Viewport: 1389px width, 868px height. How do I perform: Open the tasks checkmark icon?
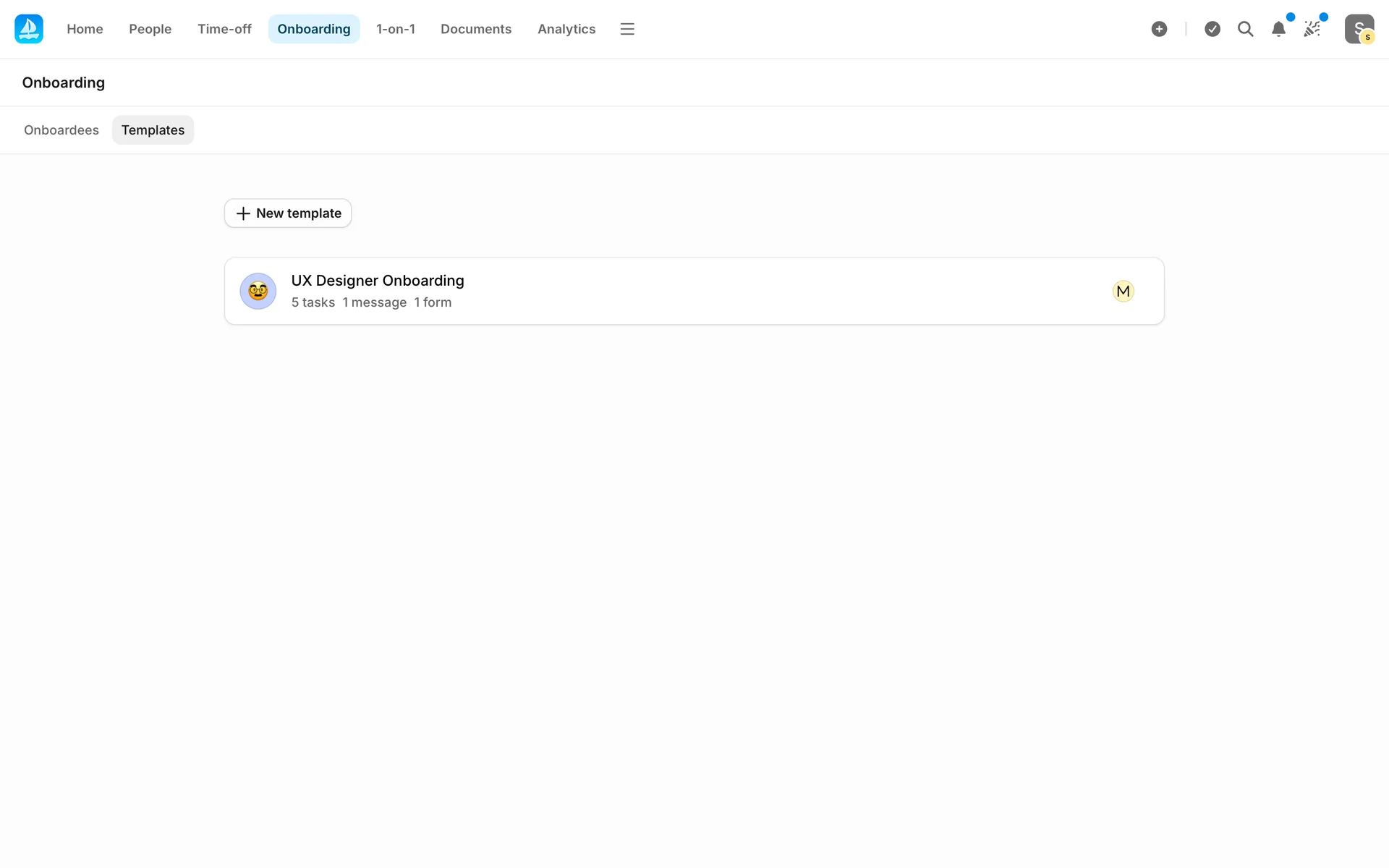tap(1212, 29)
